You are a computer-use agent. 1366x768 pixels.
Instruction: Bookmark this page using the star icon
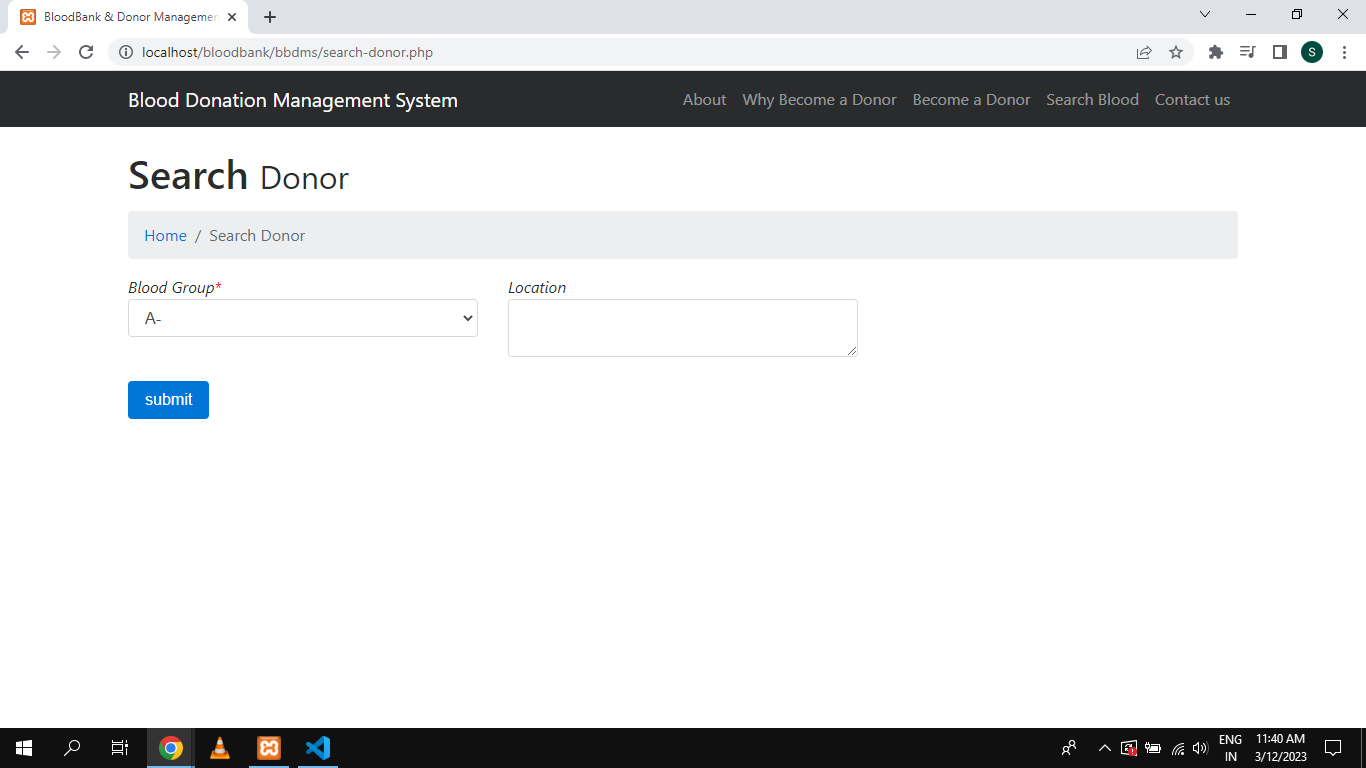[x=1175, y=51]
